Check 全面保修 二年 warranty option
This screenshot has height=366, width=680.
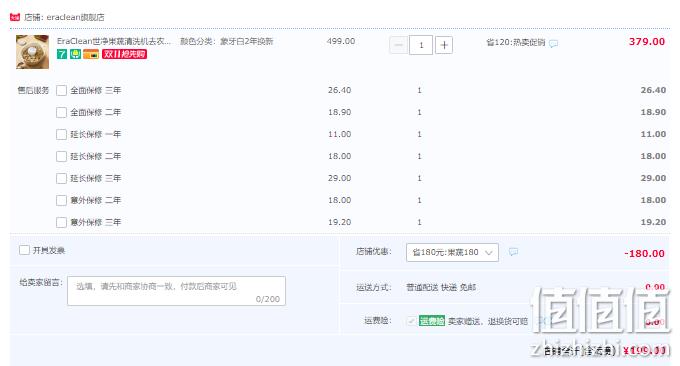(62, 113)
